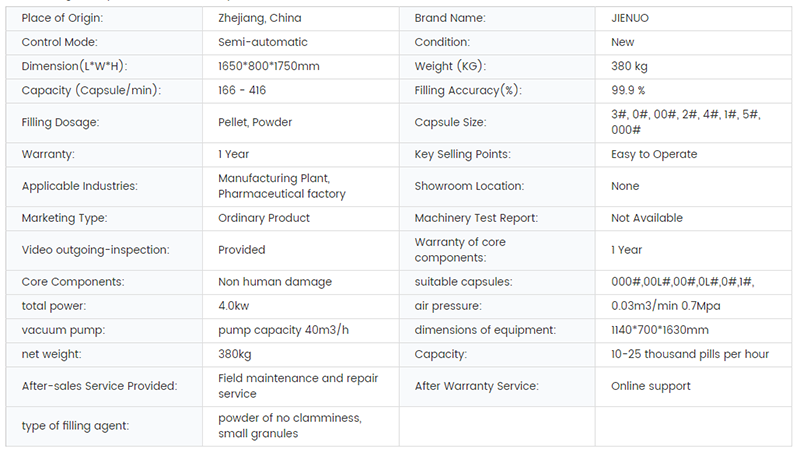Screen dimensions: 800x456
Task: Click the 'Not Available' test report value
Action: point(647,218)
